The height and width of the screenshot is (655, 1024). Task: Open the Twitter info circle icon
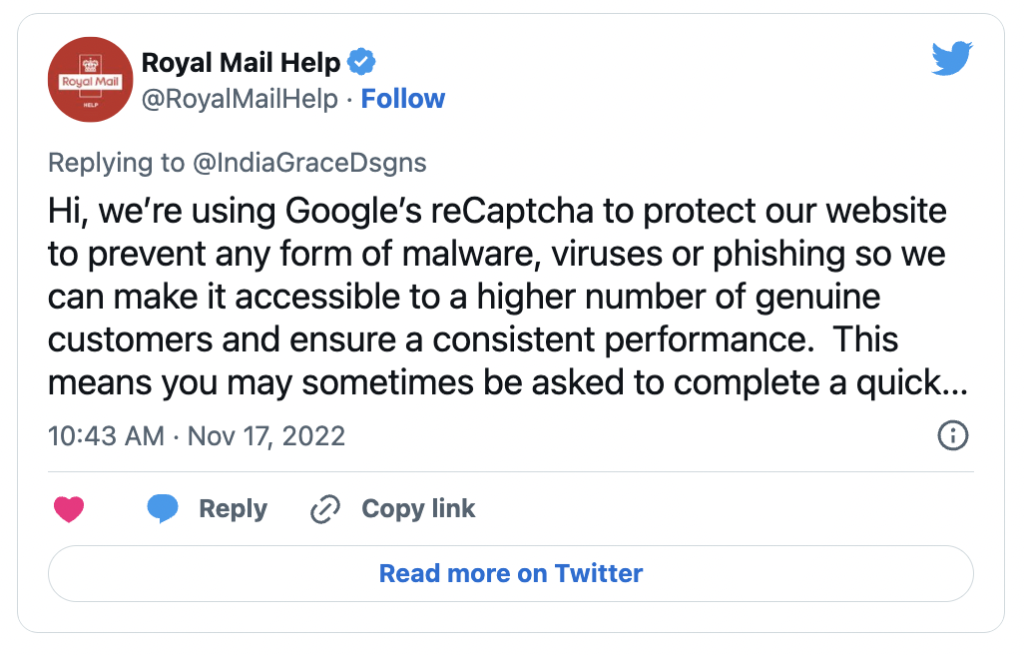[953, 436]
